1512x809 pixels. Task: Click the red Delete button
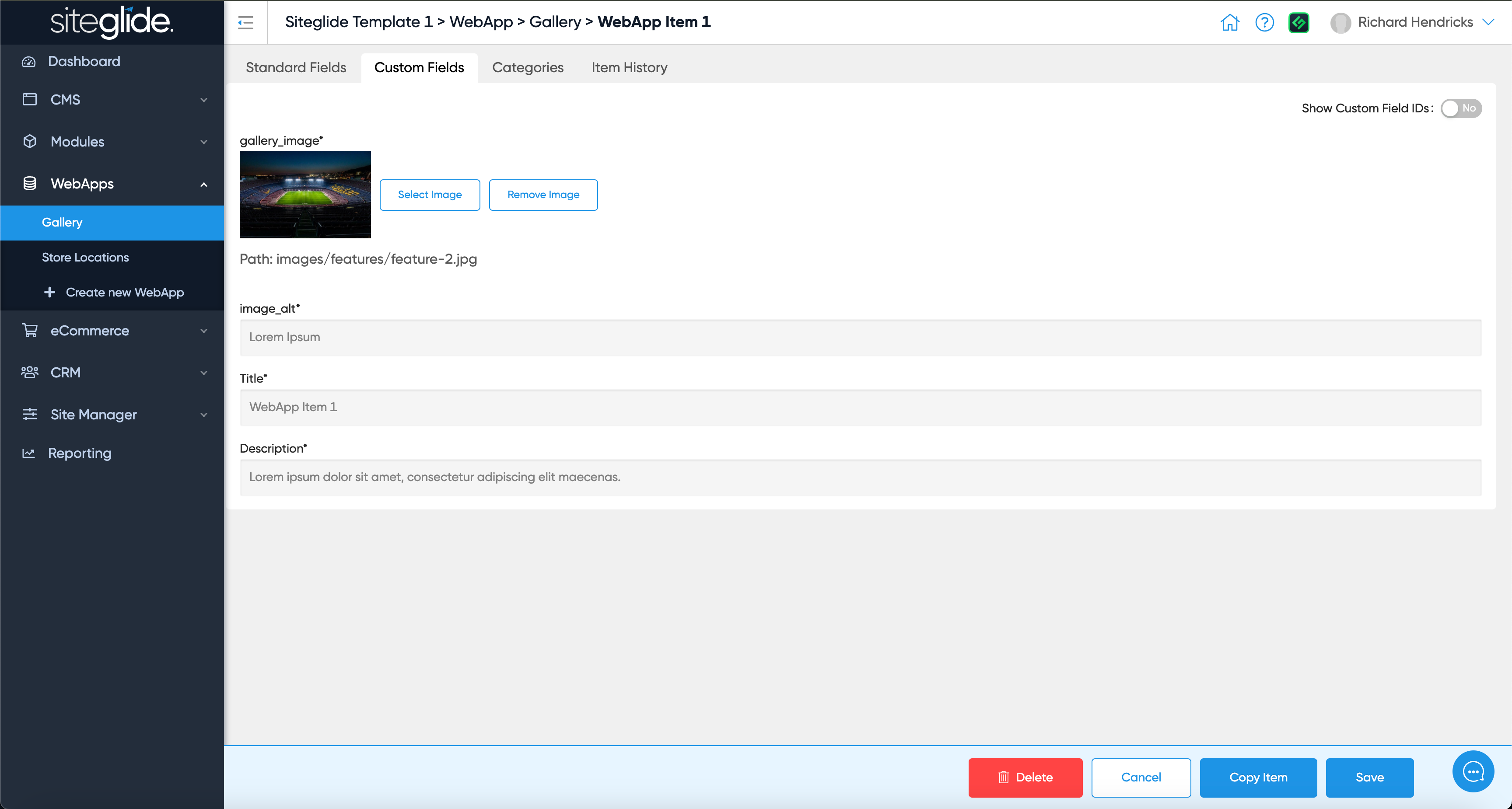coord(1025,778)
